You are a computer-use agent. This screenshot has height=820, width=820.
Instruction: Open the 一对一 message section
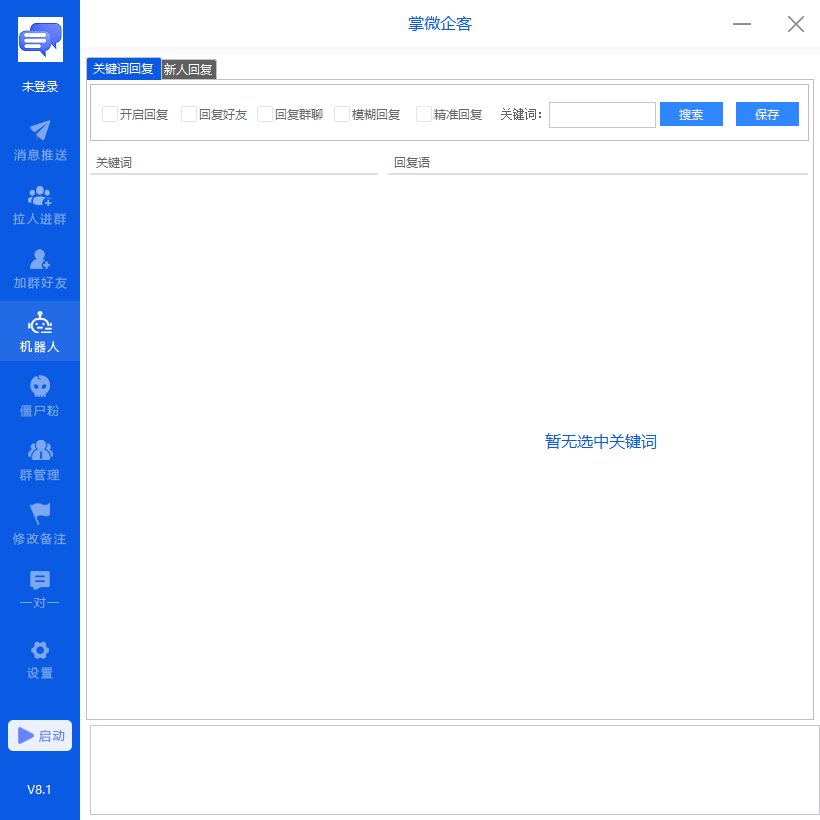[x=40, y=589]
